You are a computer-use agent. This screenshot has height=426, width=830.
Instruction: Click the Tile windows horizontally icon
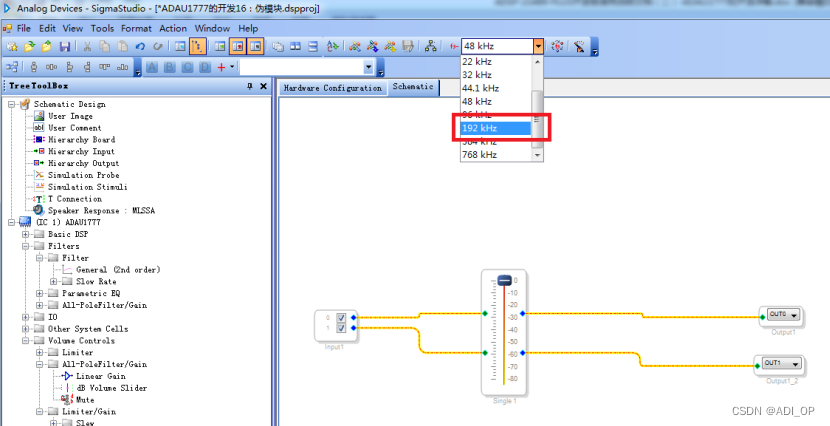295,47
